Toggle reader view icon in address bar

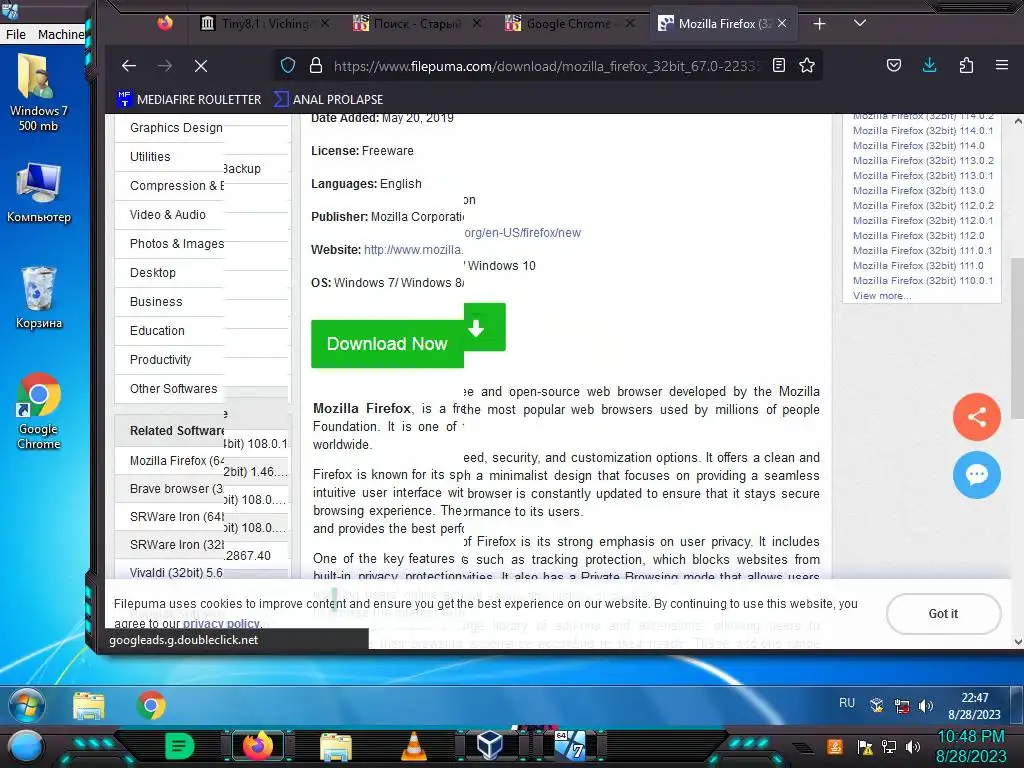[x=778, y=65]
